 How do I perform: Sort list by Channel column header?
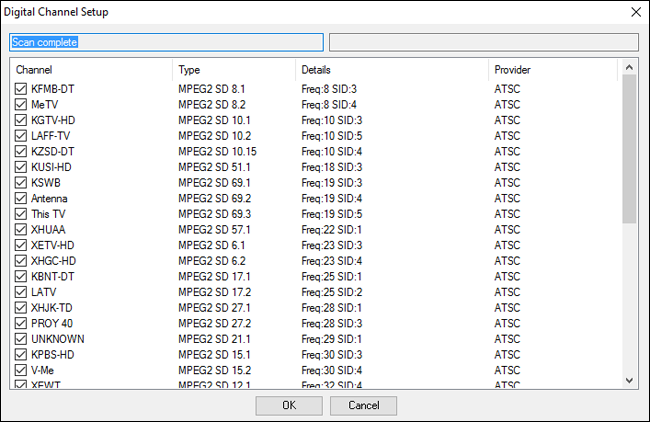point(90,70)
